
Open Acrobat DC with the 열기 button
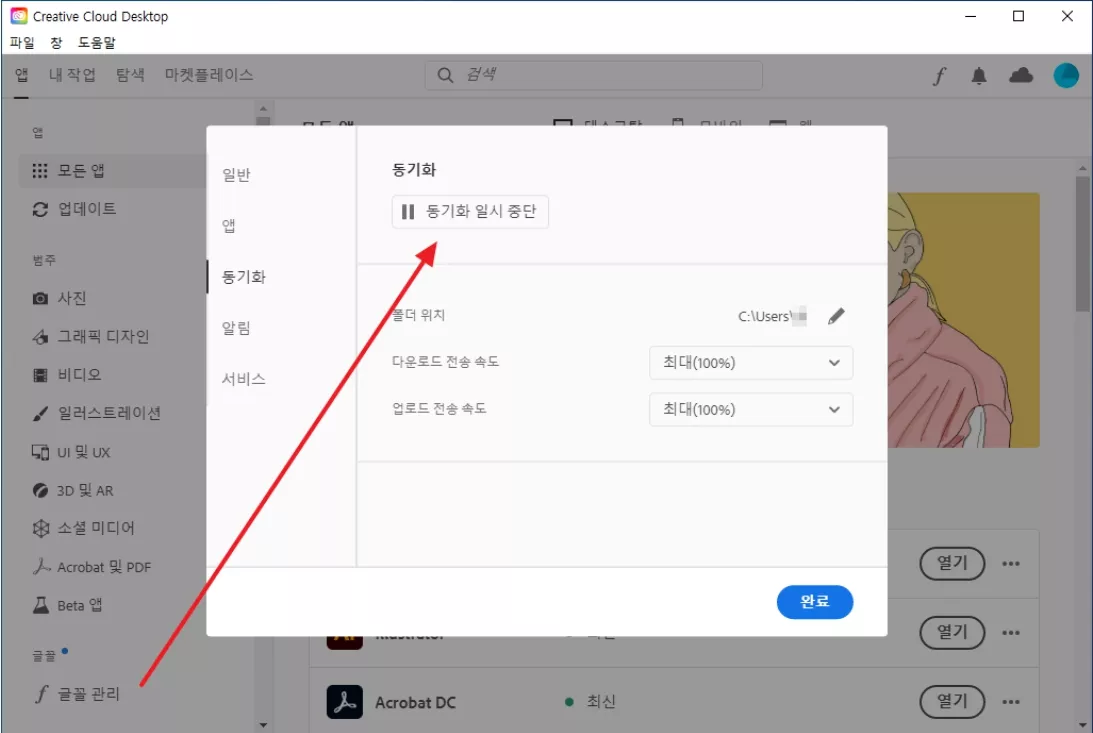pos(952,701)
